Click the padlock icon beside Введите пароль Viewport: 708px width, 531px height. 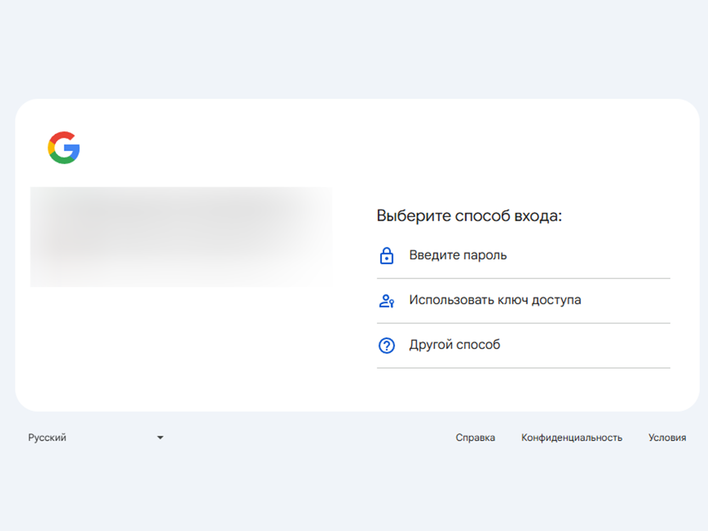pos(387,256)
